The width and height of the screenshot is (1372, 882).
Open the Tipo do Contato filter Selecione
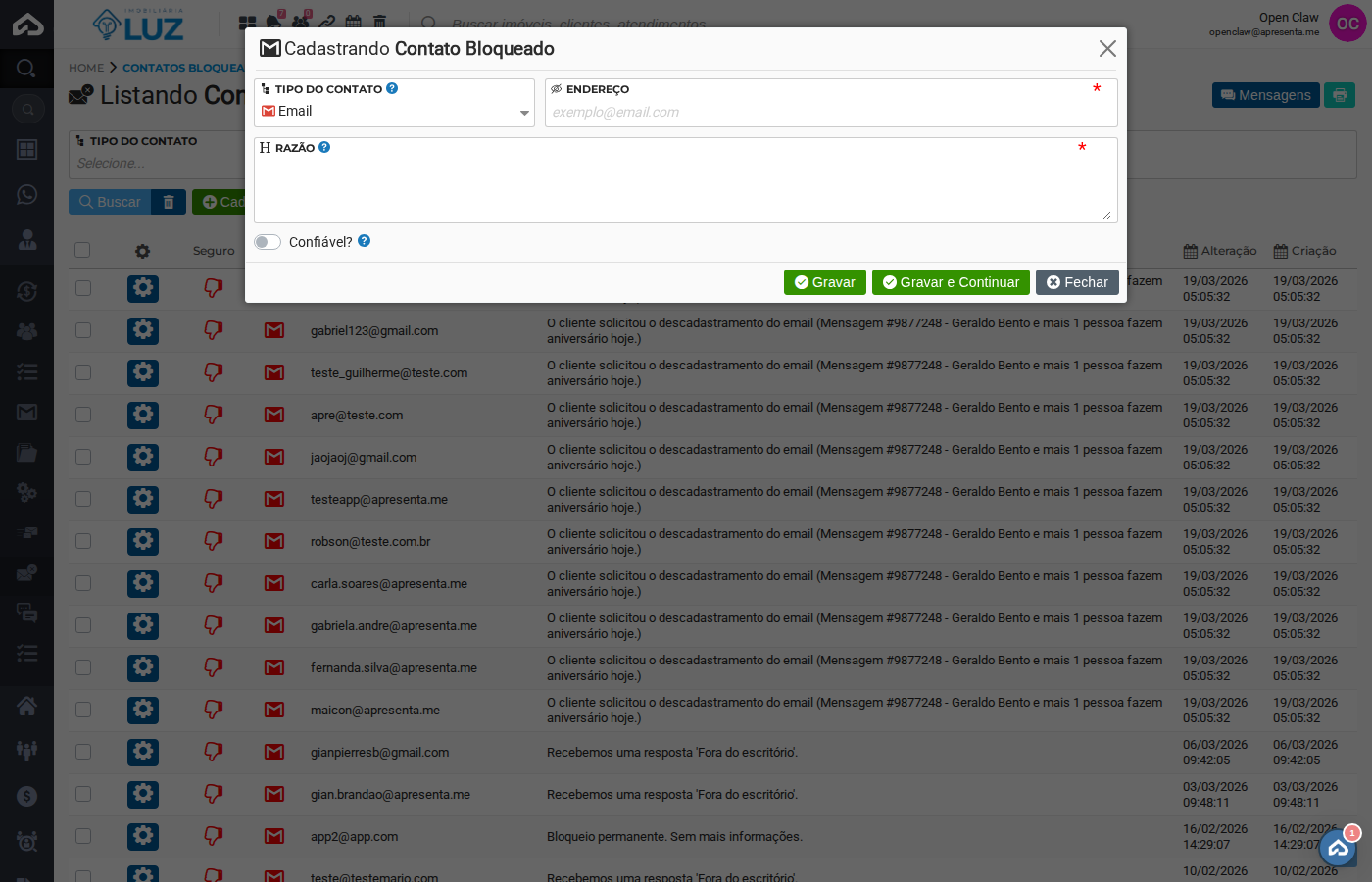(157, 163)
